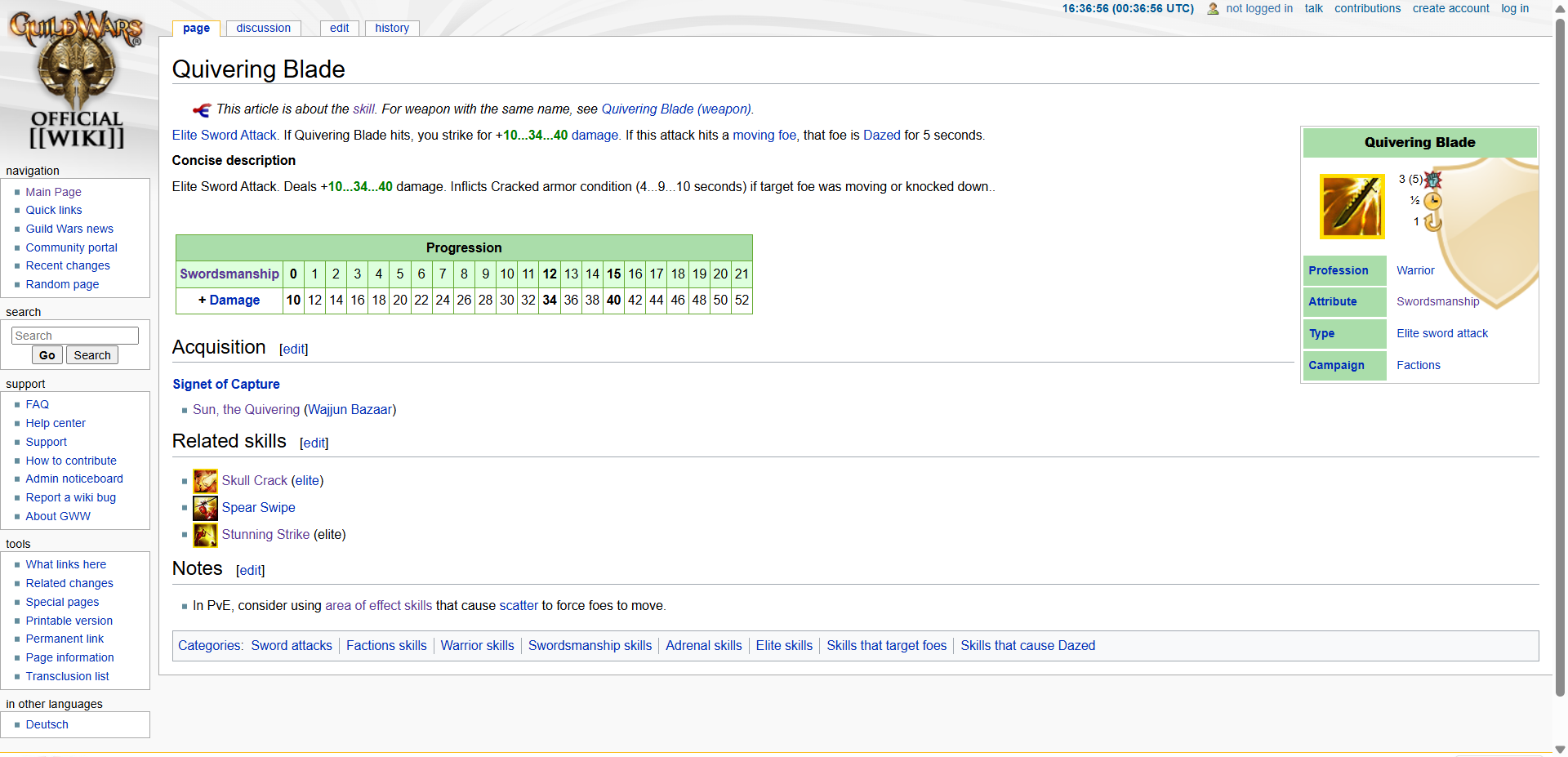Screen dimensions: 1568x757
Task: Open About GWW link
Action: (x=58, y=516)
